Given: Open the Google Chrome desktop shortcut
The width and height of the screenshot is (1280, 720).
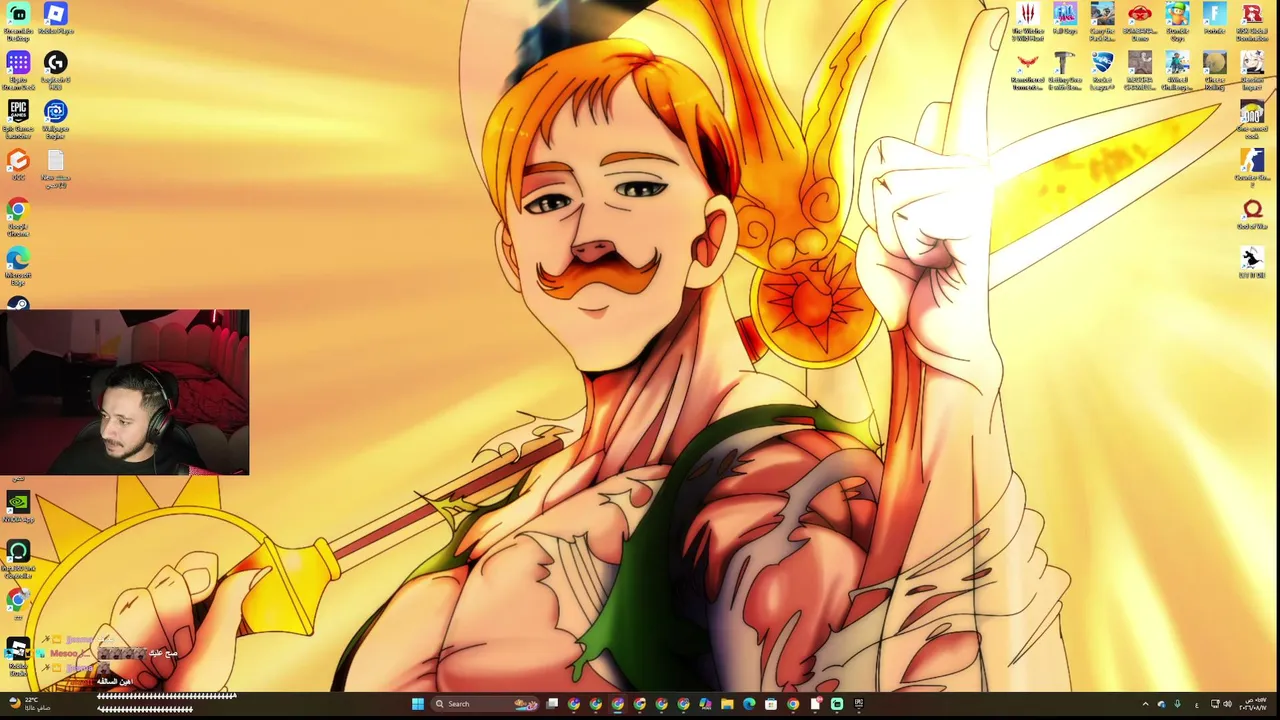Looking at the screenshot, I should tap(18, 218).
